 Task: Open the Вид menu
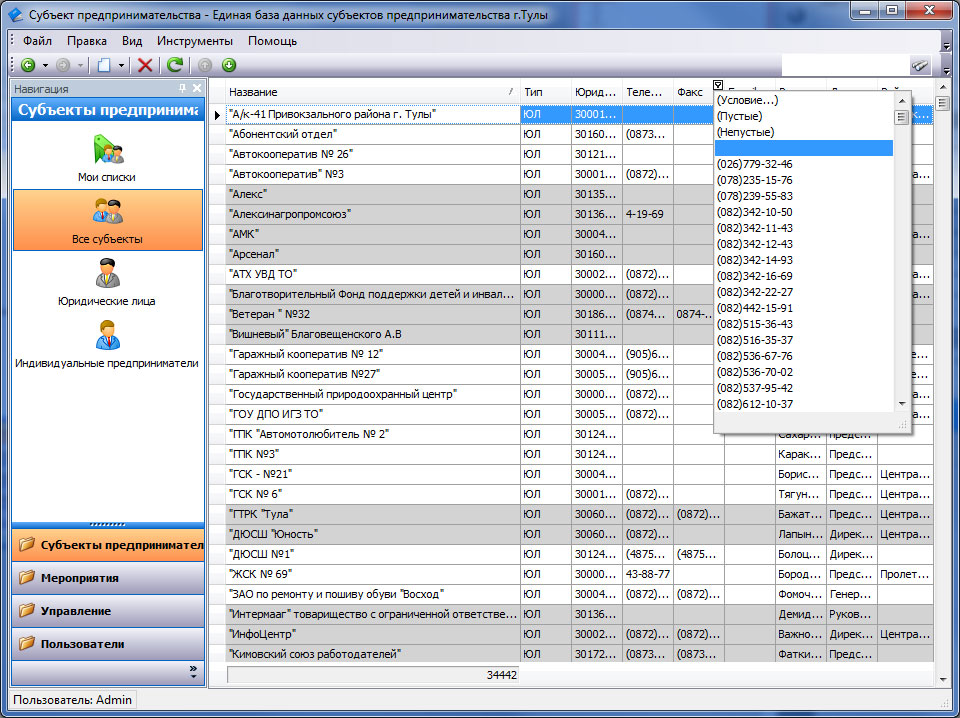point(132,41)
